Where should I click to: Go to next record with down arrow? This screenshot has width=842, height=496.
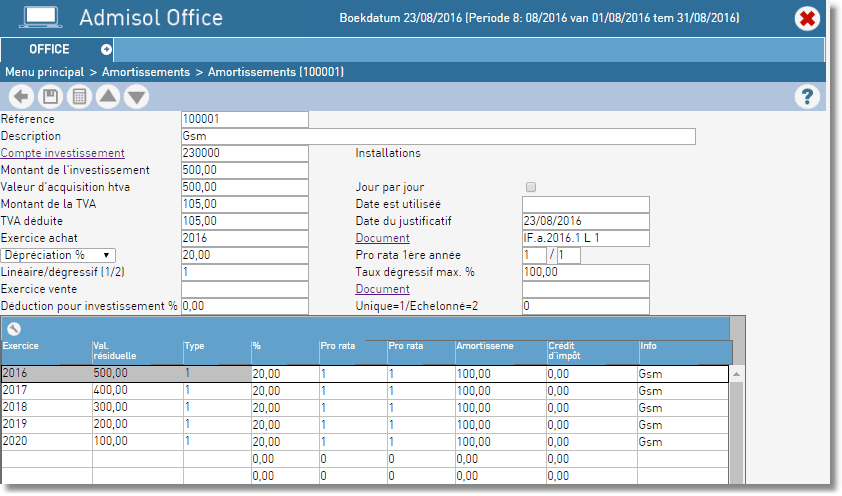[137, 97]
